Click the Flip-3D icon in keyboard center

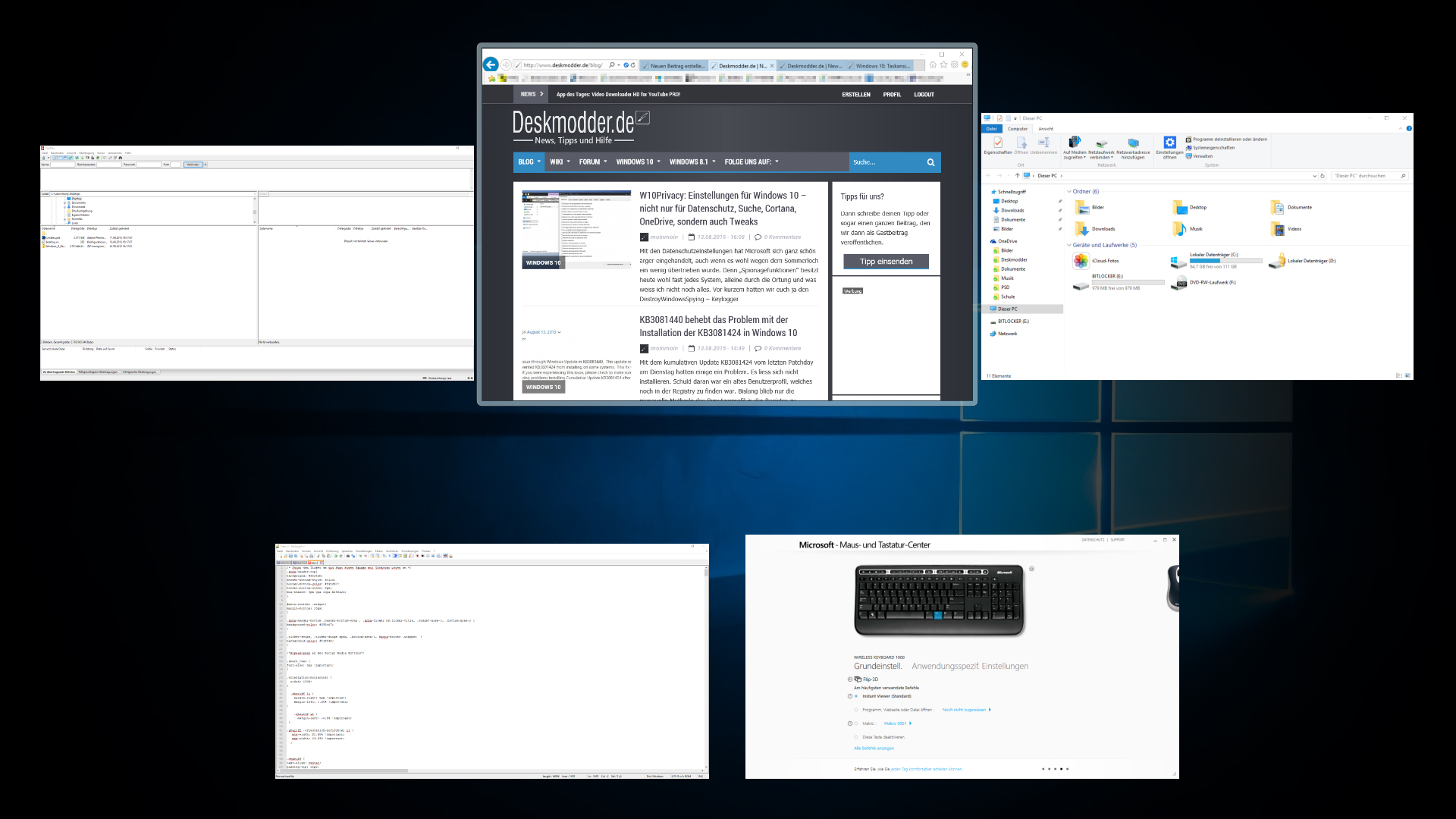(858, 679)
